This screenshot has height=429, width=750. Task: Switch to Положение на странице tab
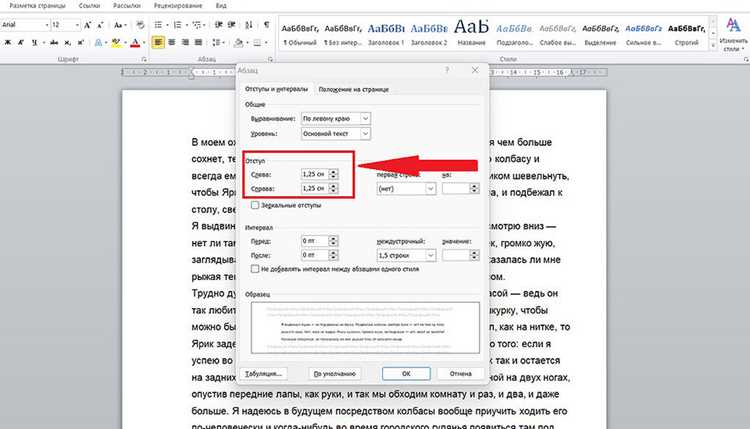(353, 89)
